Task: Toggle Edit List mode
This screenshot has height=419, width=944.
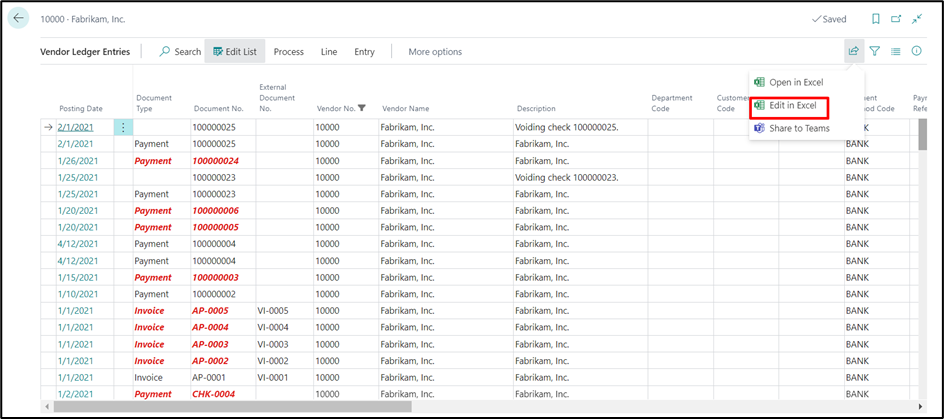Action: pyautogui.click(x=235, y=52)
